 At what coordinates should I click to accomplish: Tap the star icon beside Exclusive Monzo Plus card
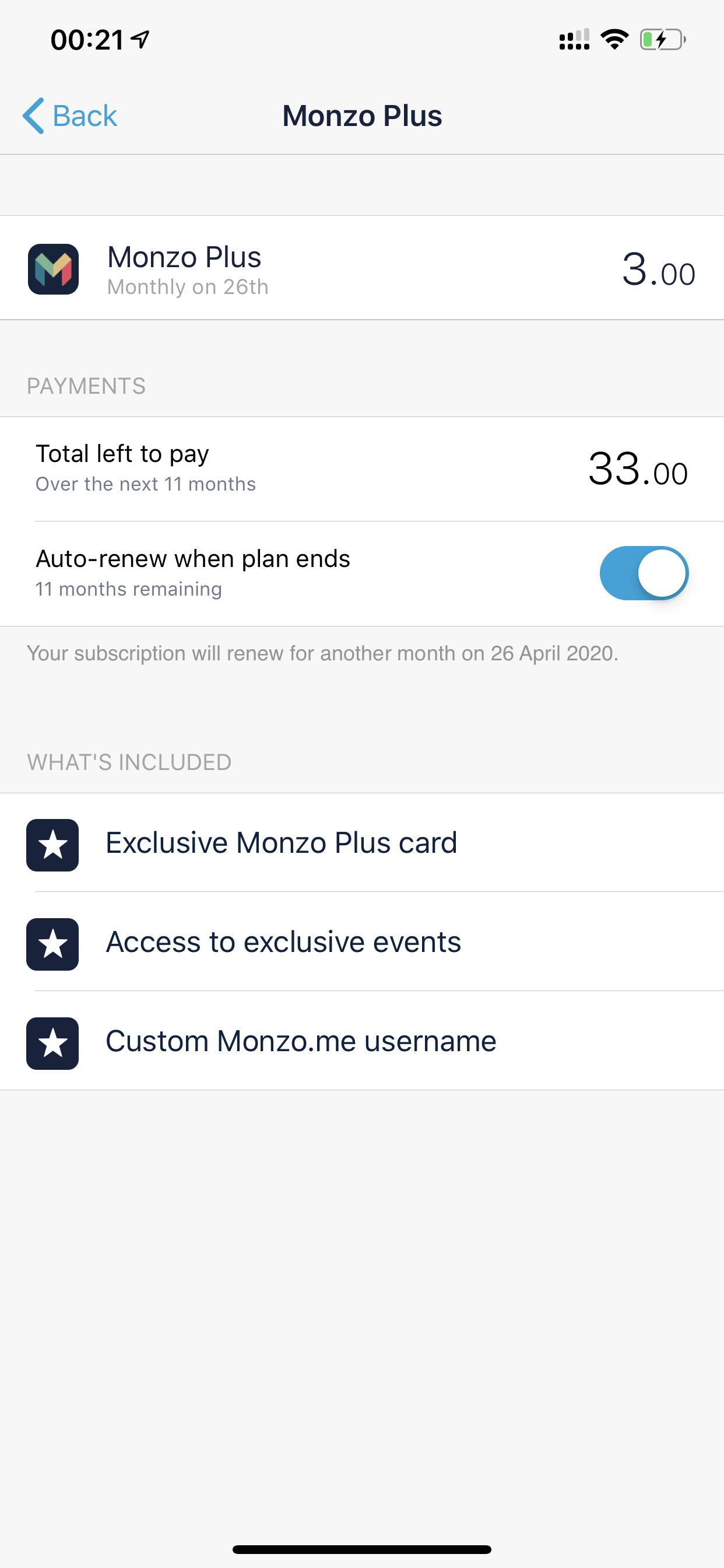click(52, 845)
